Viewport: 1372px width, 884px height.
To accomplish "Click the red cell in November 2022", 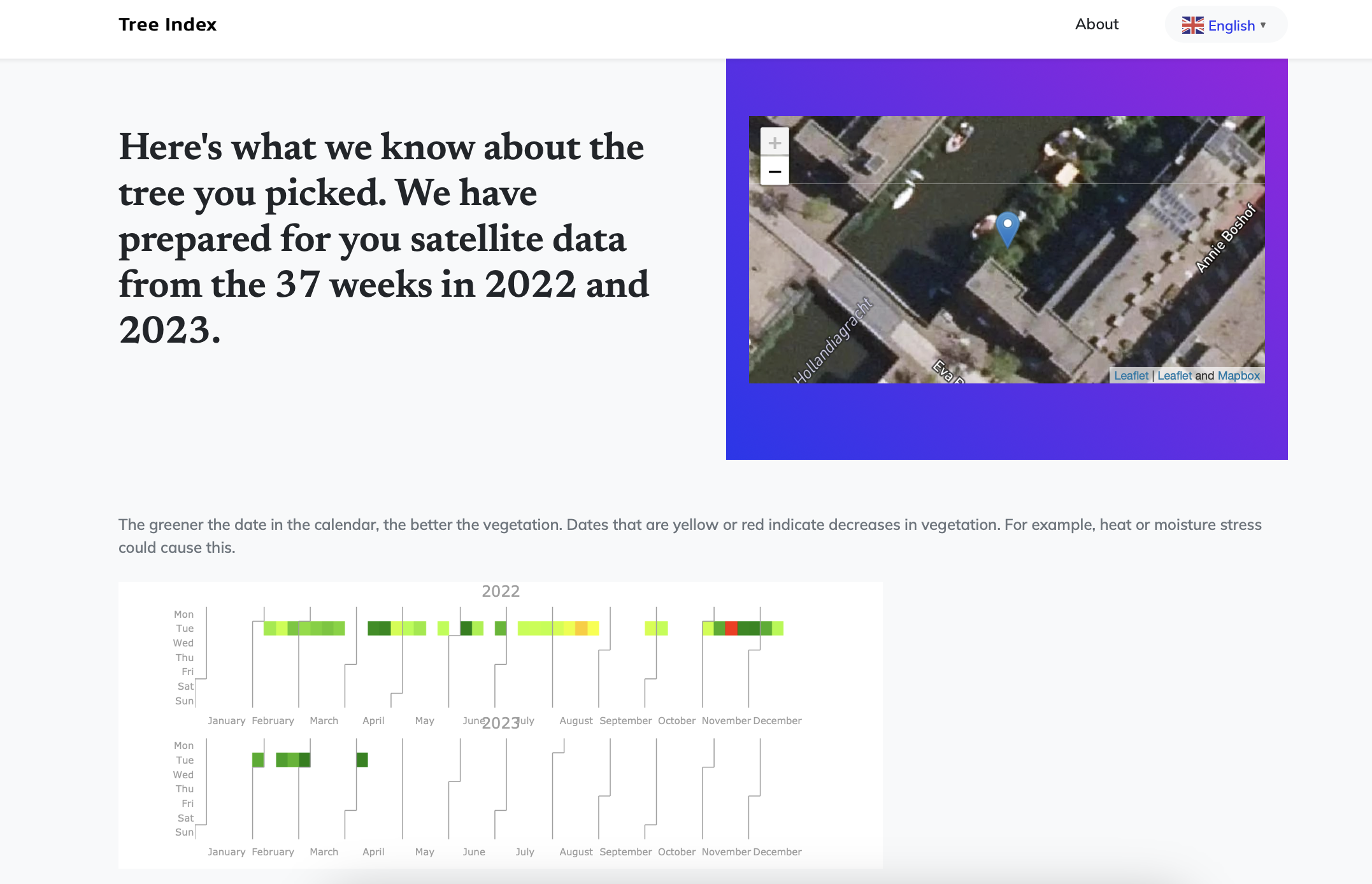I will pos(731,628).
